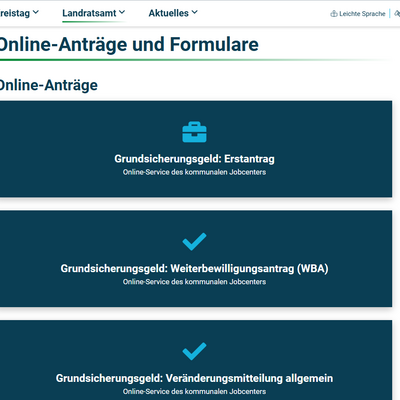Open the Aktuelles menu
This screenshot has height=400, width=400.
173,13
